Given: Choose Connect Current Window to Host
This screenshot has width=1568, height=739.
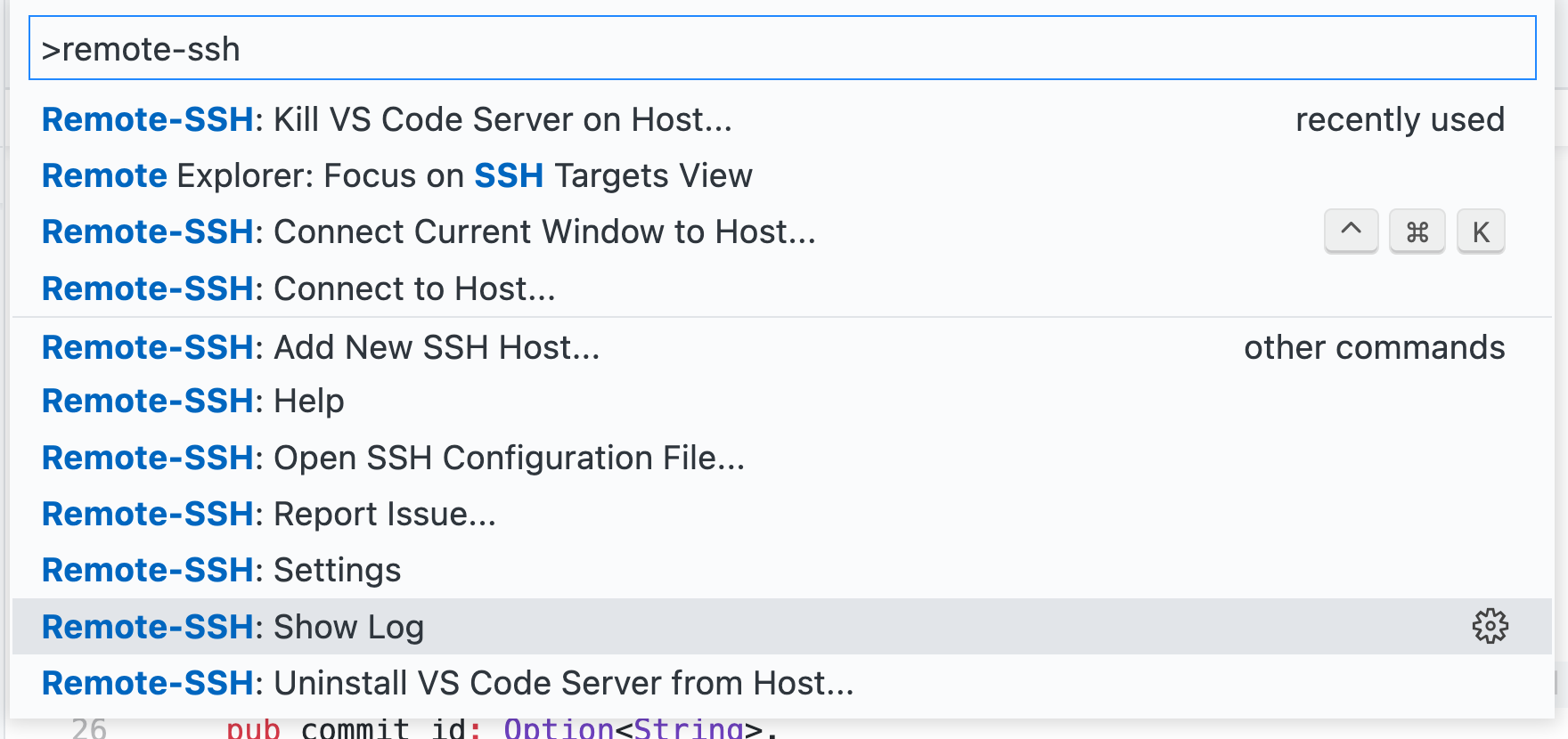Looking at the screenshot, I should click(x=782, y=231).
